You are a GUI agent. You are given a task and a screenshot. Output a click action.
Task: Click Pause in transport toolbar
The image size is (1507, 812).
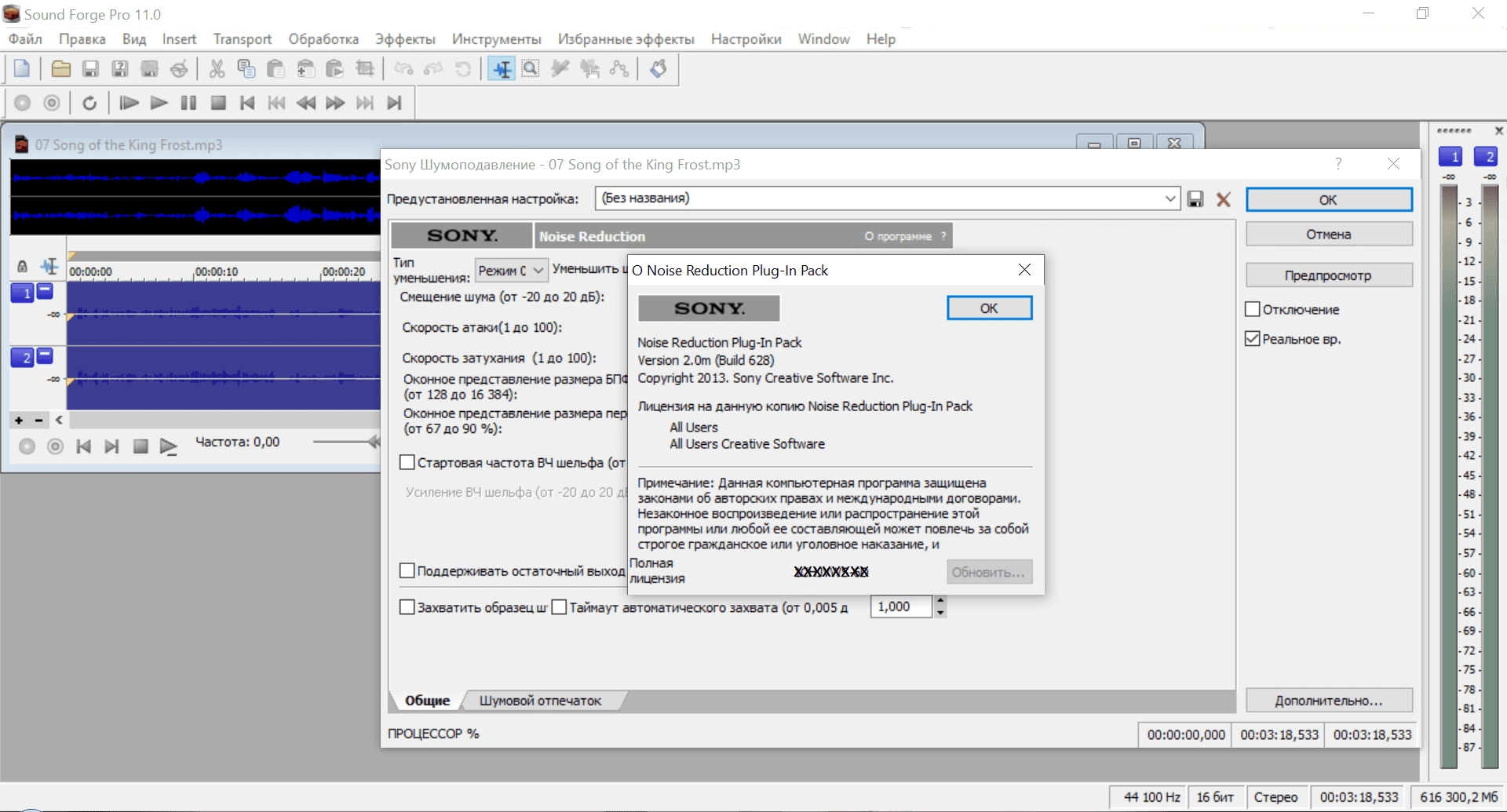coord(188,103)
